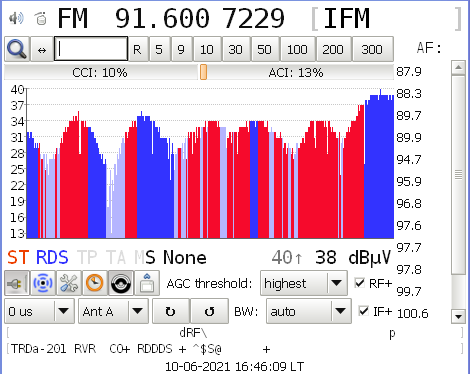The height and width of the screenshot is (374, 470).
Task: Select 89.7 in the AF list
Action: click(409, 116)
